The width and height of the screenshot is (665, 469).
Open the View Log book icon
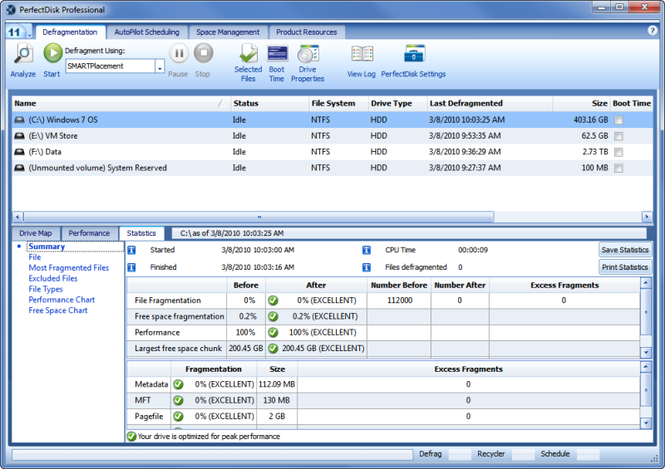pyautogui.click(x=362, y=54)
